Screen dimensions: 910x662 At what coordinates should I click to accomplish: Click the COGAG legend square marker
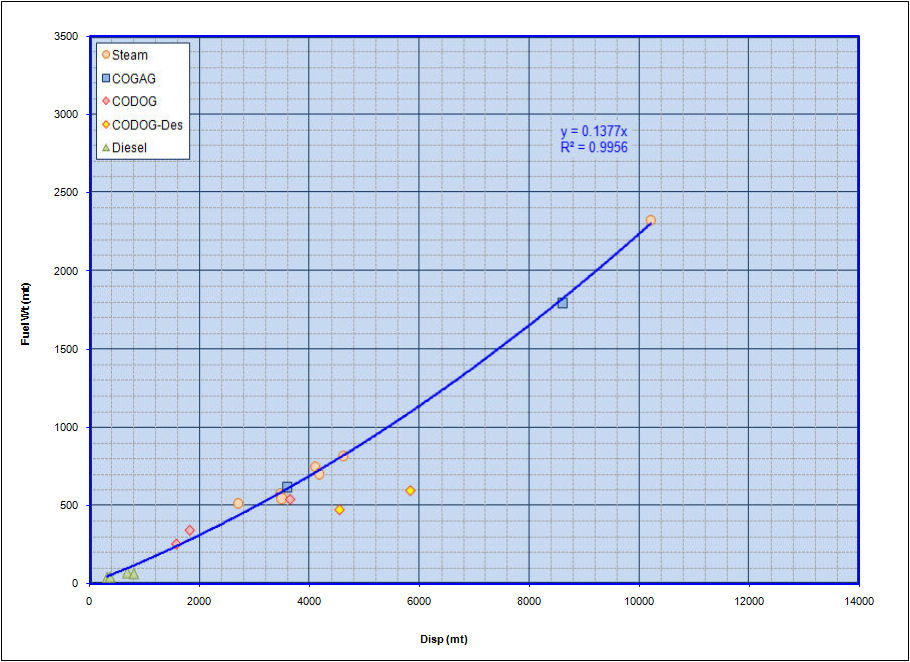[x=105, y=78]
